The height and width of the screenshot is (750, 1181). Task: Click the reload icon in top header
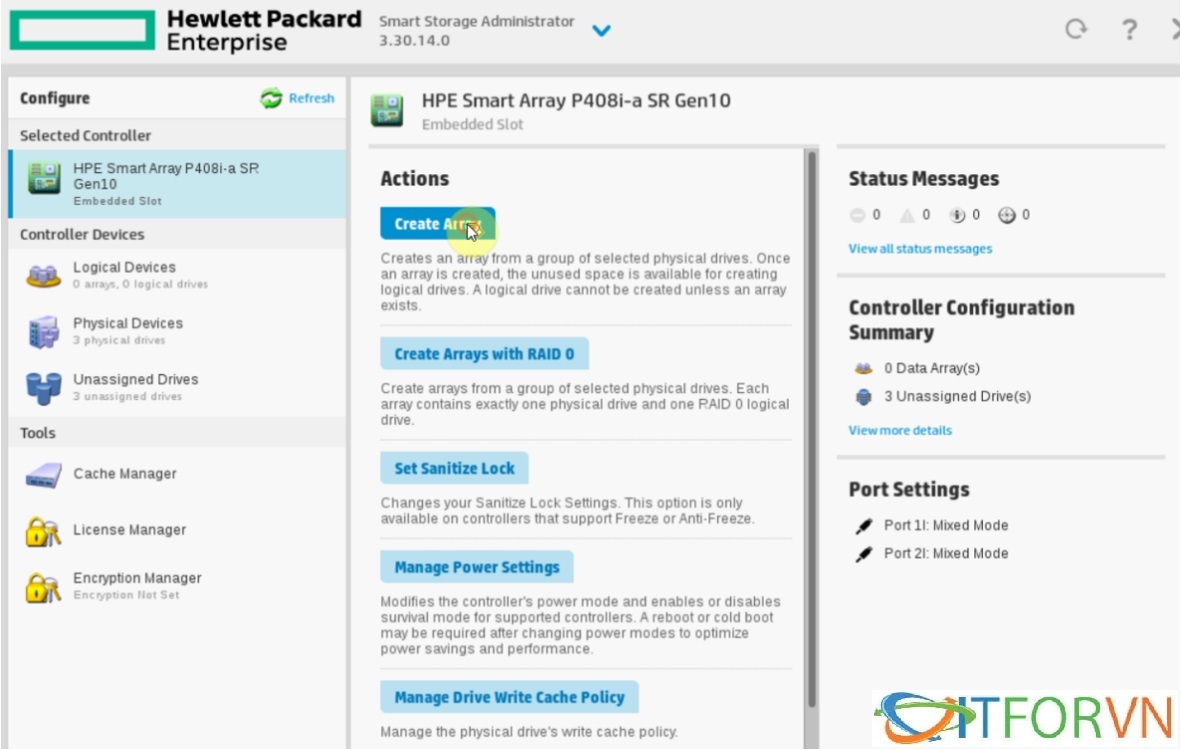[x=1076, y=30]
